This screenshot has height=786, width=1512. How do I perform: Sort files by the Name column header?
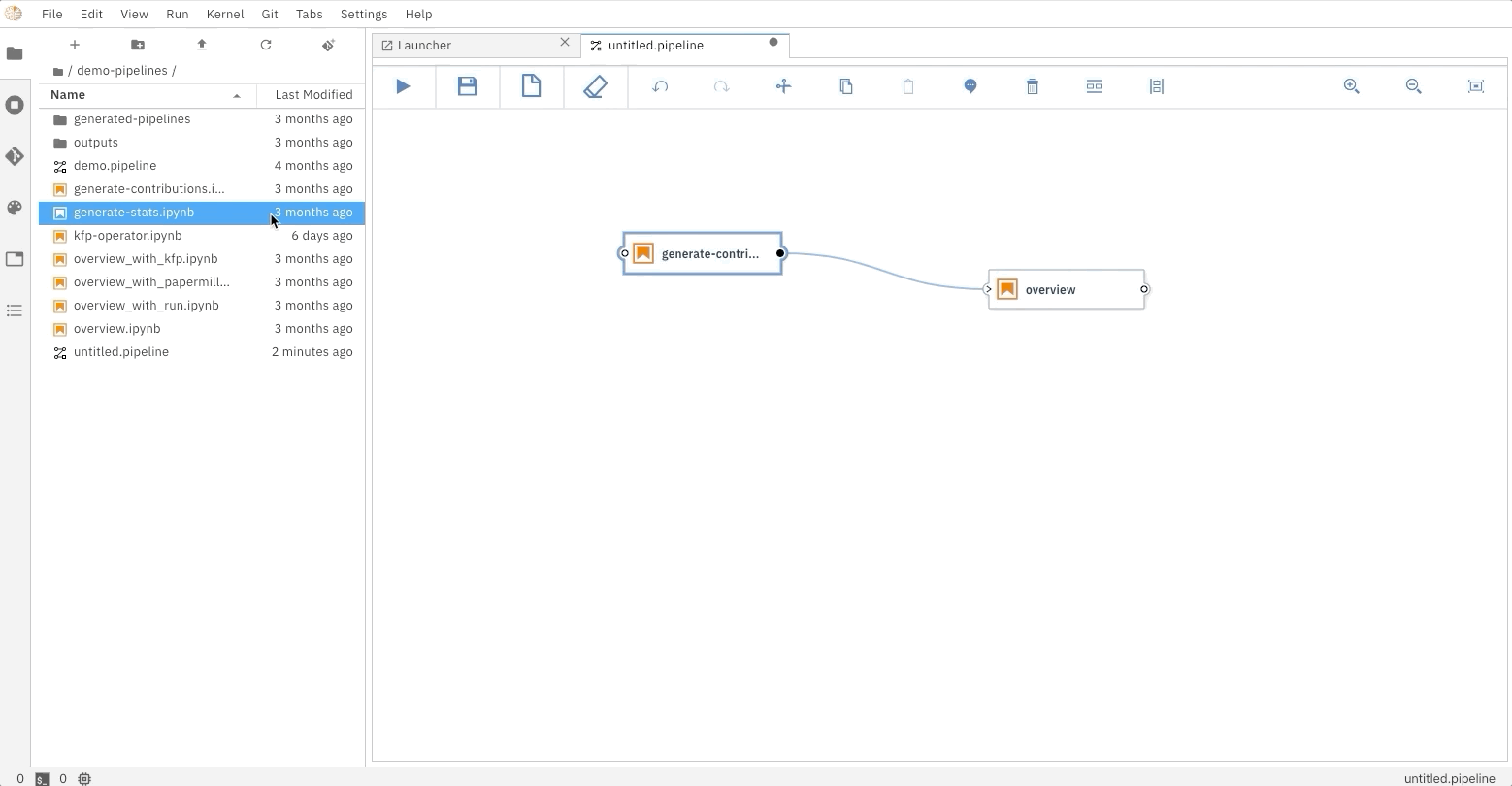pos(148,95)
